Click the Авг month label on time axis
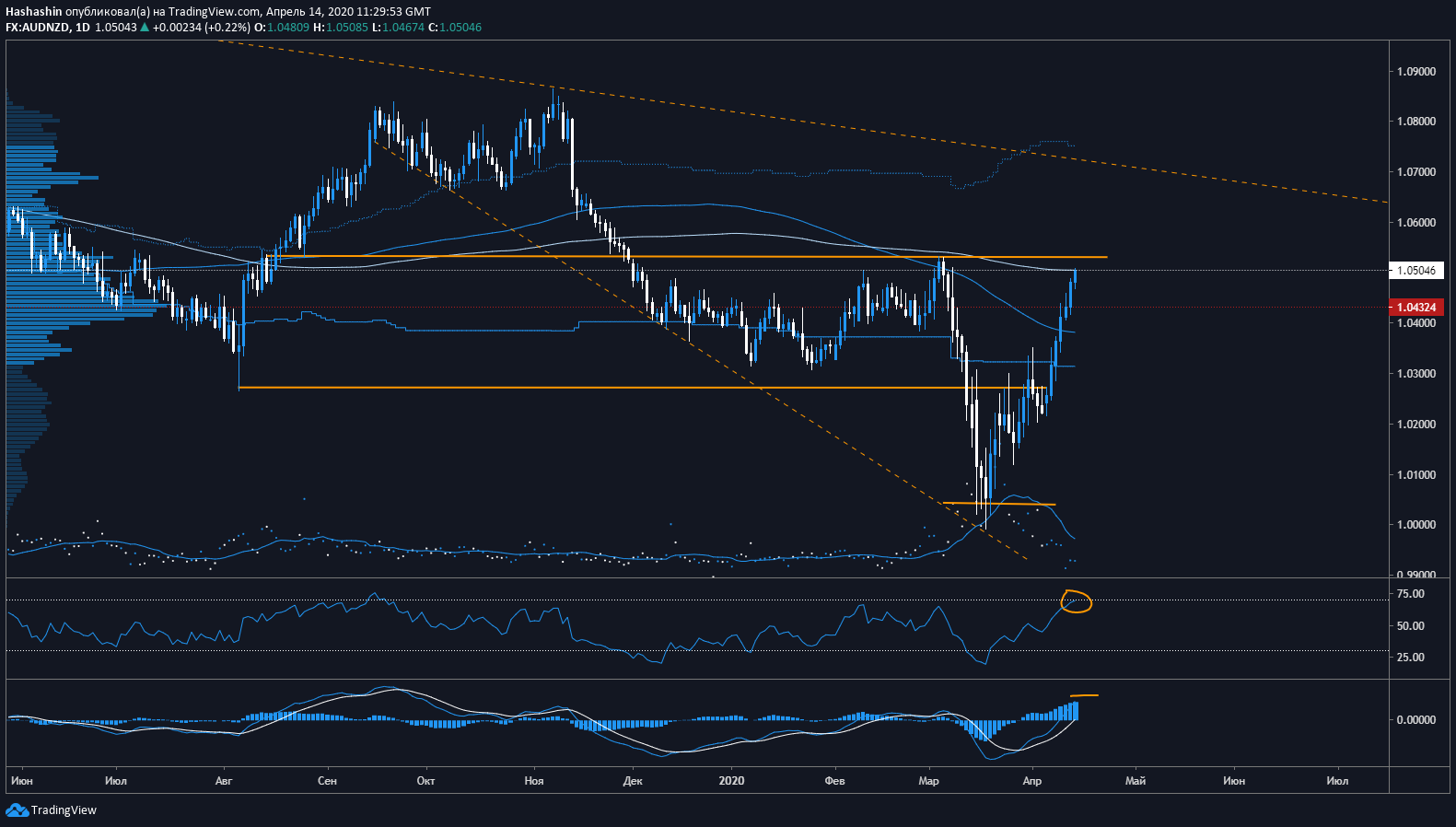1456x827 pixels. 224,781
